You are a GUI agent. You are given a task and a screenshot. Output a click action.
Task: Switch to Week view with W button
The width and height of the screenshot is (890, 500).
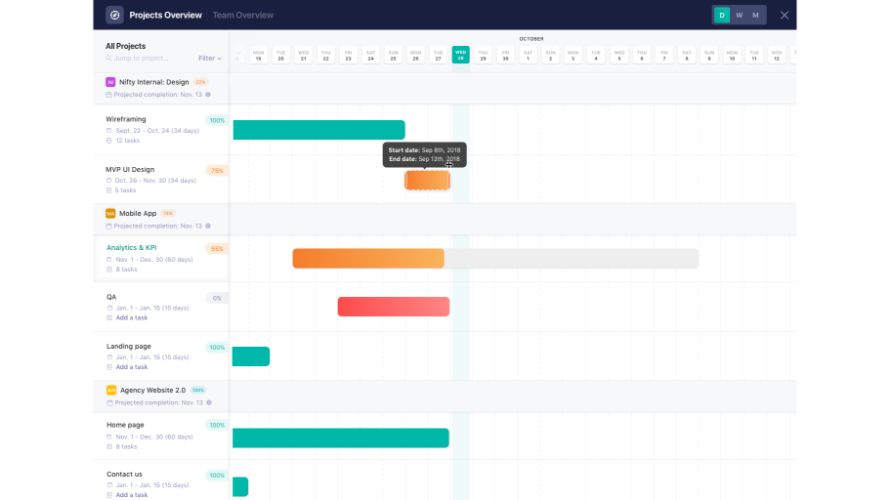739,15
